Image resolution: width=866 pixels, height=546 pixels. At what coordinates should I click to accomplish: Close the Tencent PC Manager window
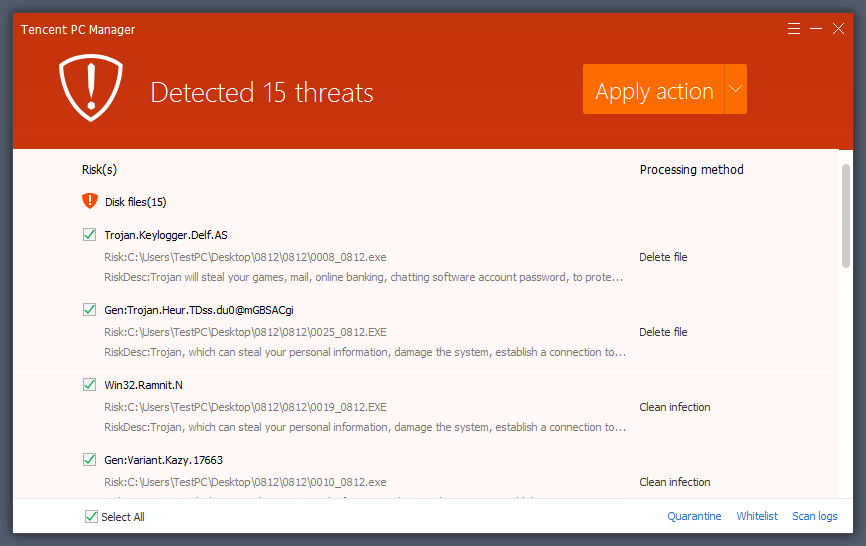(839, 29)
